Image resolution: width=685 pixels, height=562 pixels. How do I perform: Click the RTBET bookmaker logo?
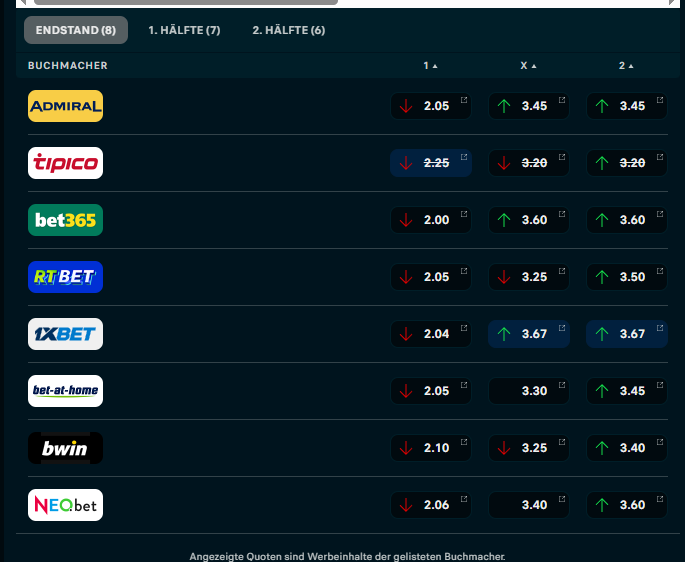tap(65, 277)
